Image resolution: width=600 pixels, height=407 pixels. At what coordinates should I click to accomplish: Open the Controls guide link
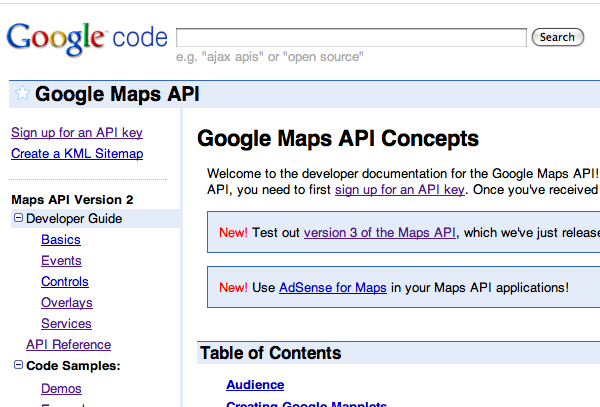[65, 282]
